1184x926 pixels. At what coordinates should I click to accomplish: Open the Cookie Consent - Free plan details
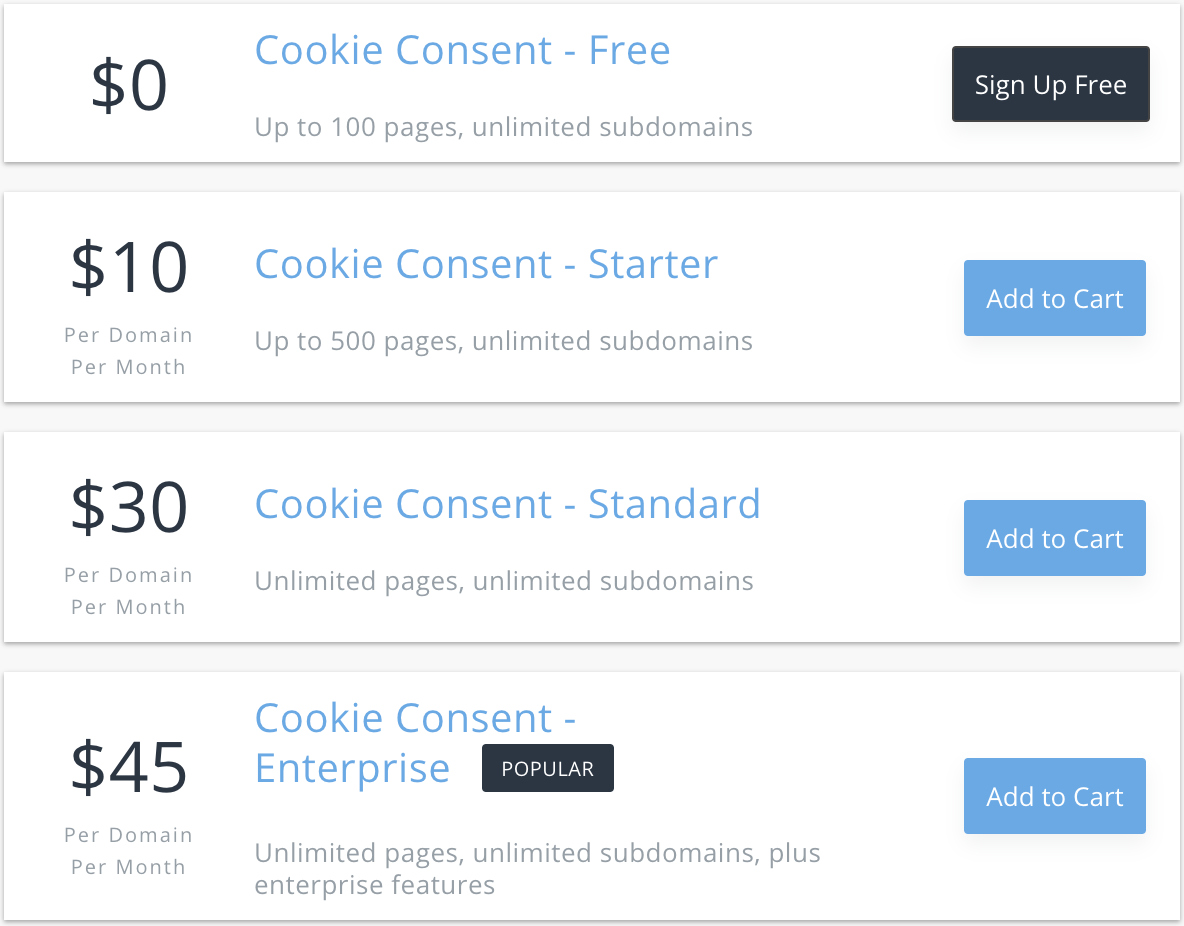click(462, 50)
